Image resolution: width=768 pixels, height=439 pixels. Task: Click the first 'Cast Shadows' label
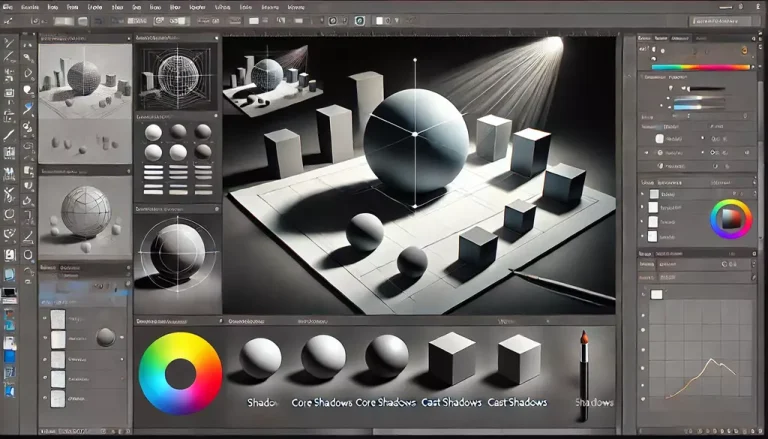[x=452, y=403]
